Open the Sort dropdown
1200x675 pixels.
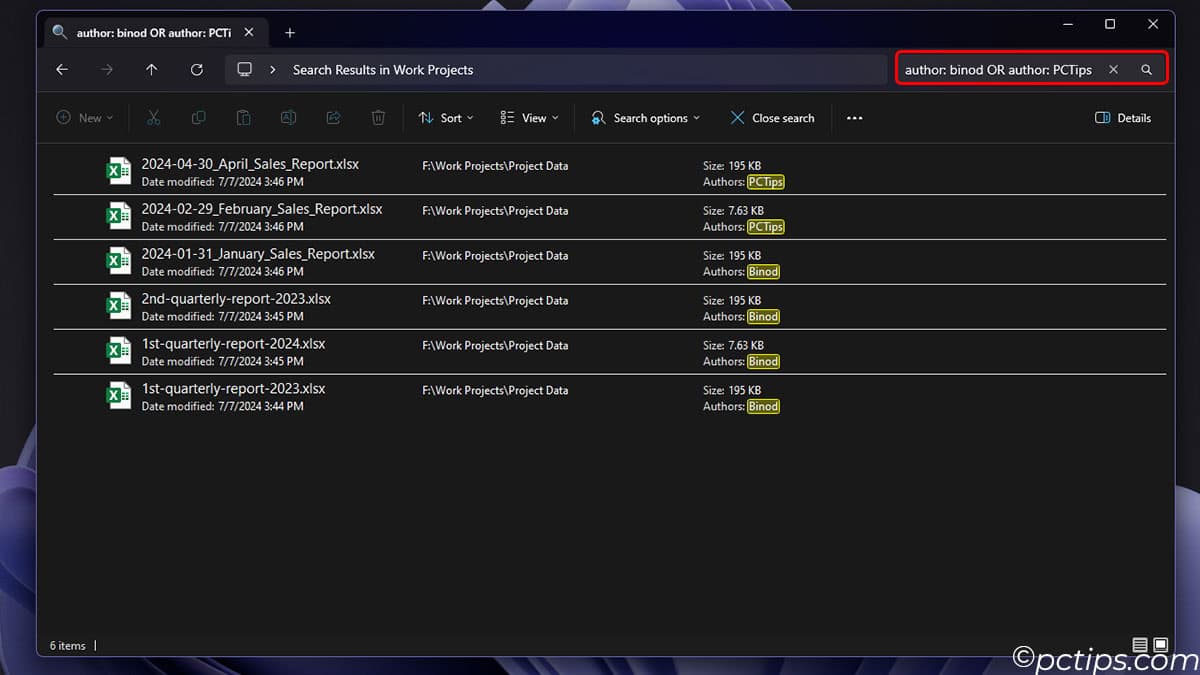point(445,117)
